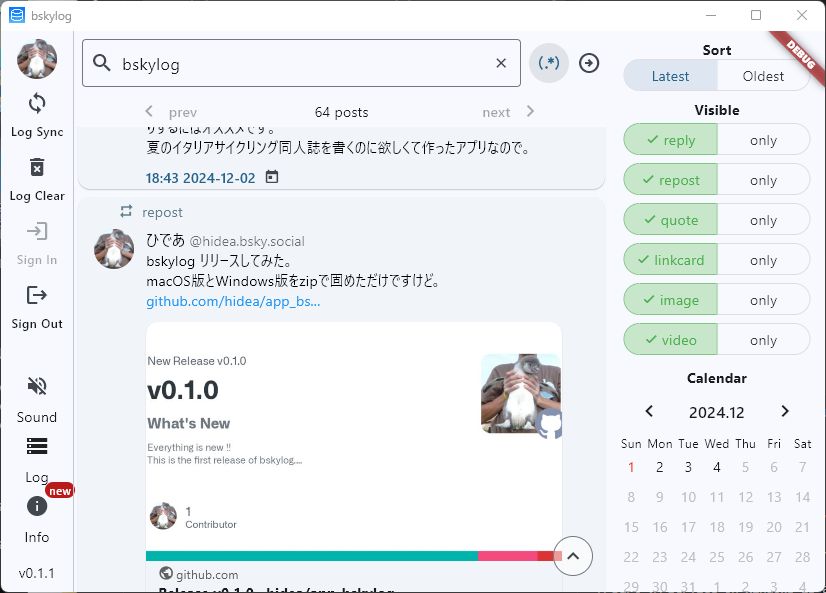826x593 pixels.
Task: Show linkcard only
Action: coord(763,260)
